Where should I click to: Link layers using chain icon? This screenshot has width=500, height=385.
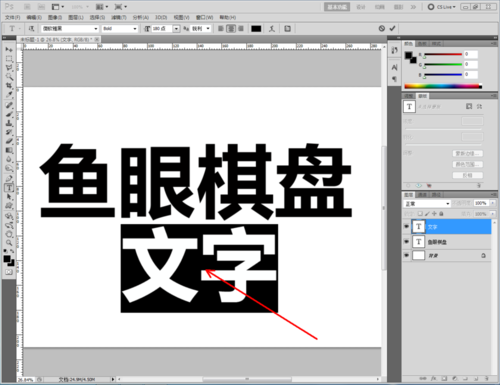click(x=423, y=379)
